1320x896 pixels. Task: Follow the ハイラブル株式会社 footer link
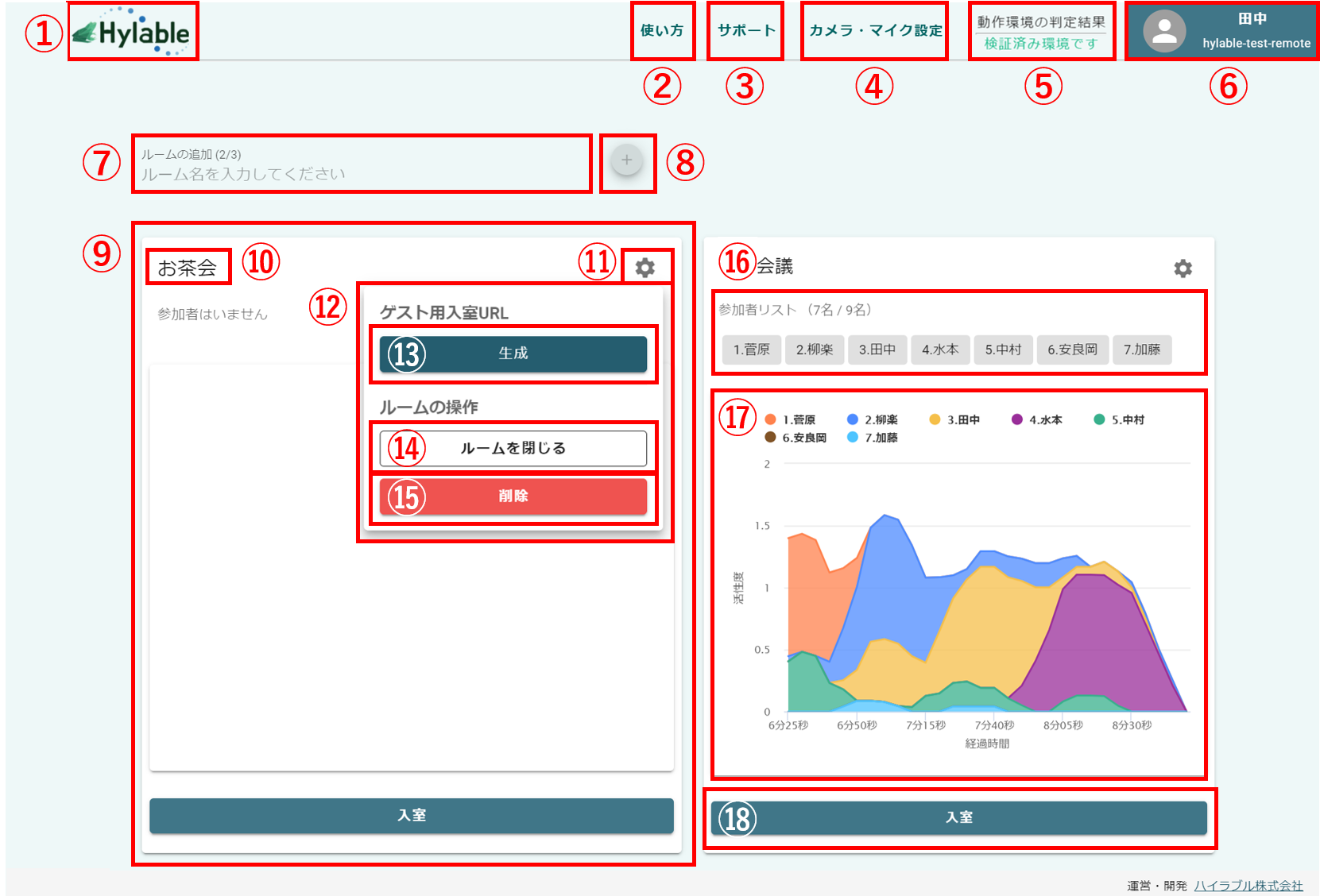click(1248, 886)
